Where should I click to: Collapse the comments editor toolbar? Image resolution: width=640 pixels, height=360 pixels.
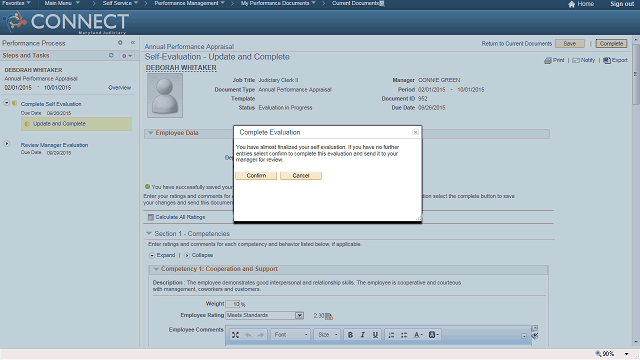coord(524,336)
